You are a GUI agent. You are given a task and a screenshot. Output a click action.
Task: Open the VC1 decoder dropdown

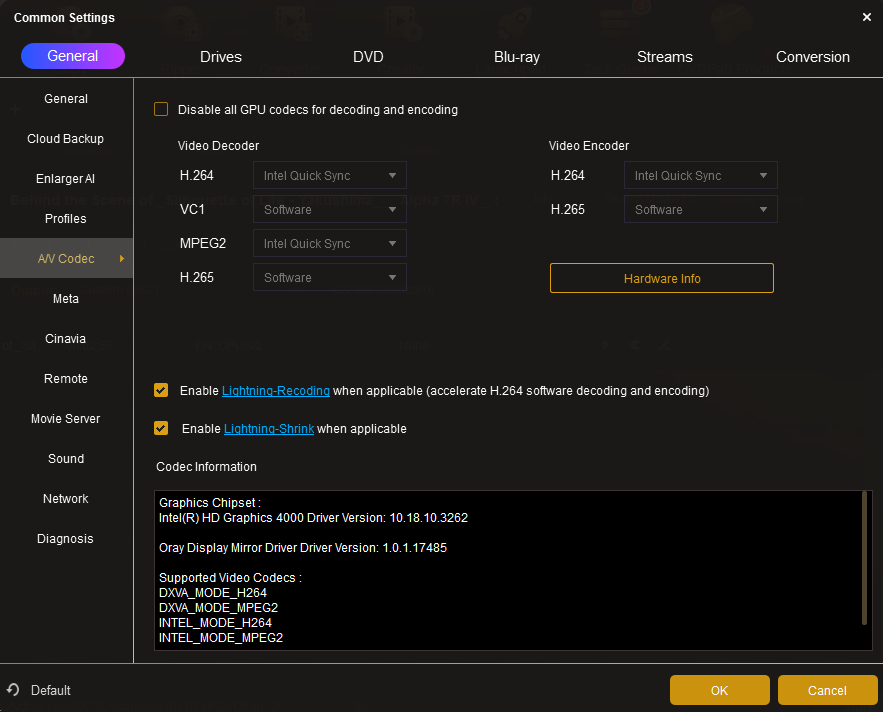[x=329, y=210]
